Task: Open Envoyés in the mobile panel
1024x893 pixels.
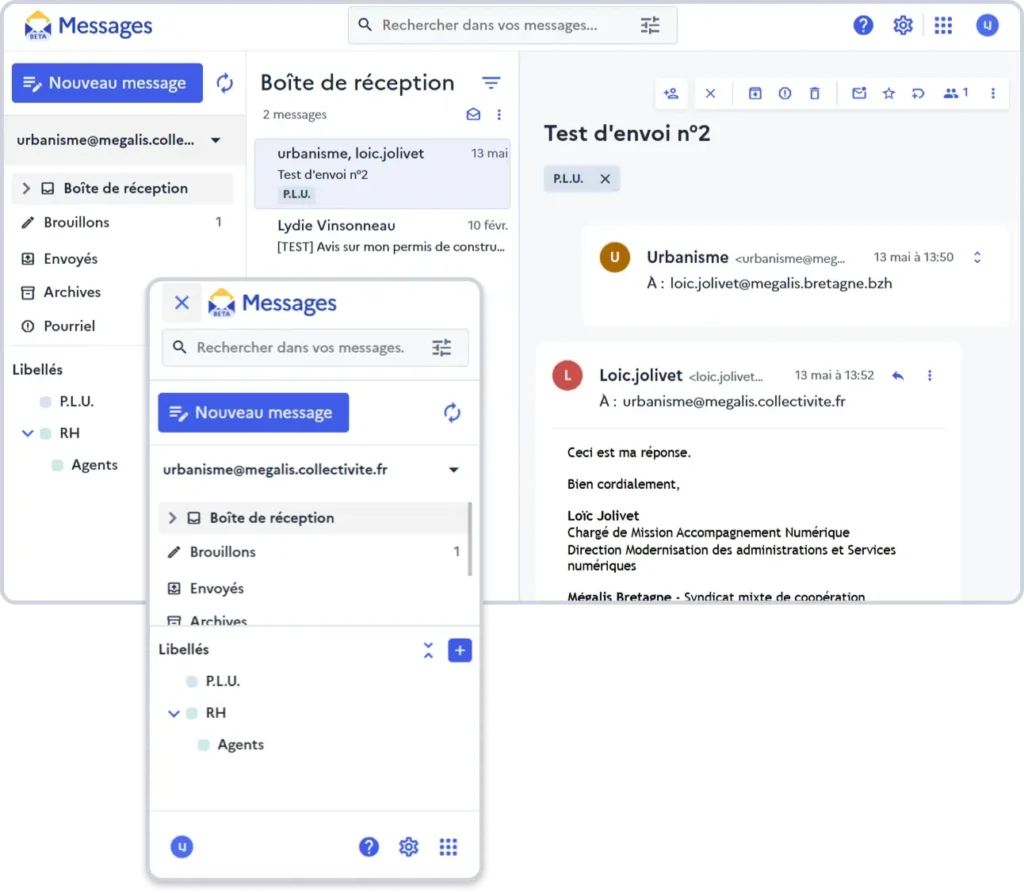Action: coord(313,589)
